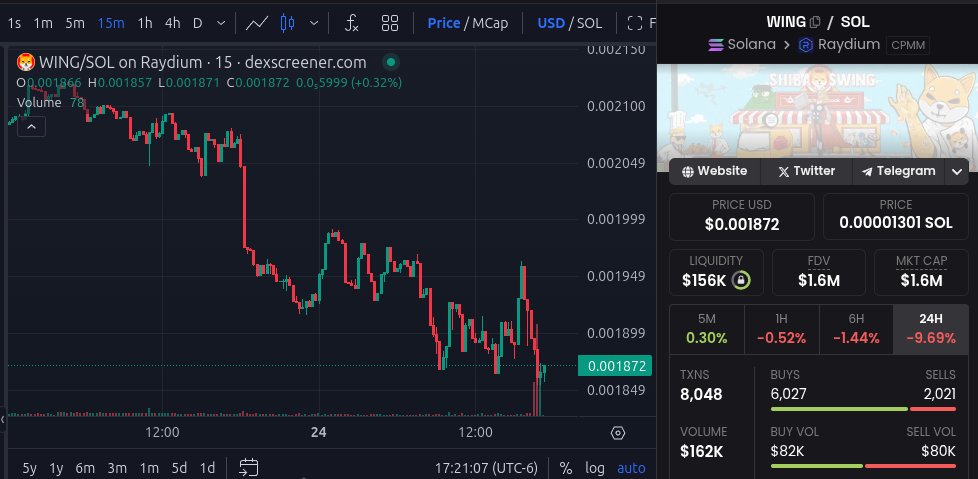Set the range to 5d
Image resolution: width=978 pixels, height=479 pixels.
pyautogui.click(x=179, y=468)
